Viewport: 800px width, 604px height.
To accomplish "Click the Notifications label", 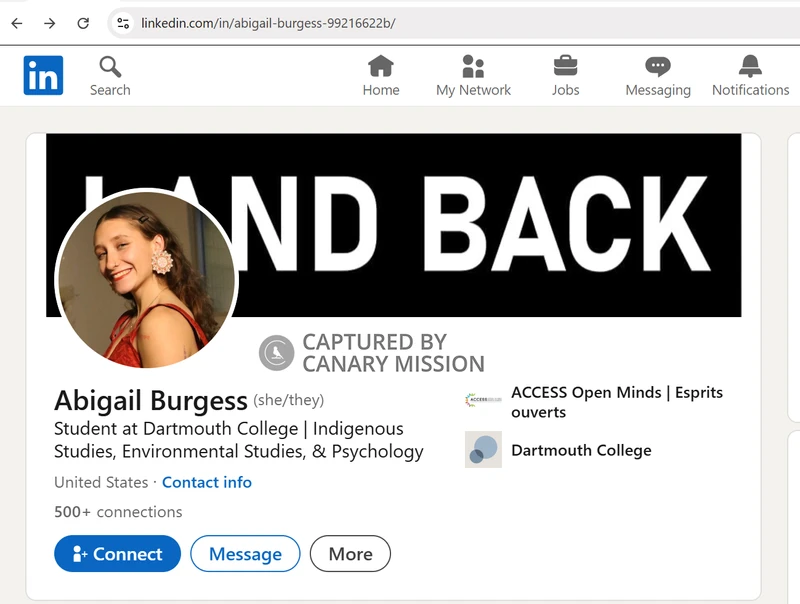I will point(751,90).
